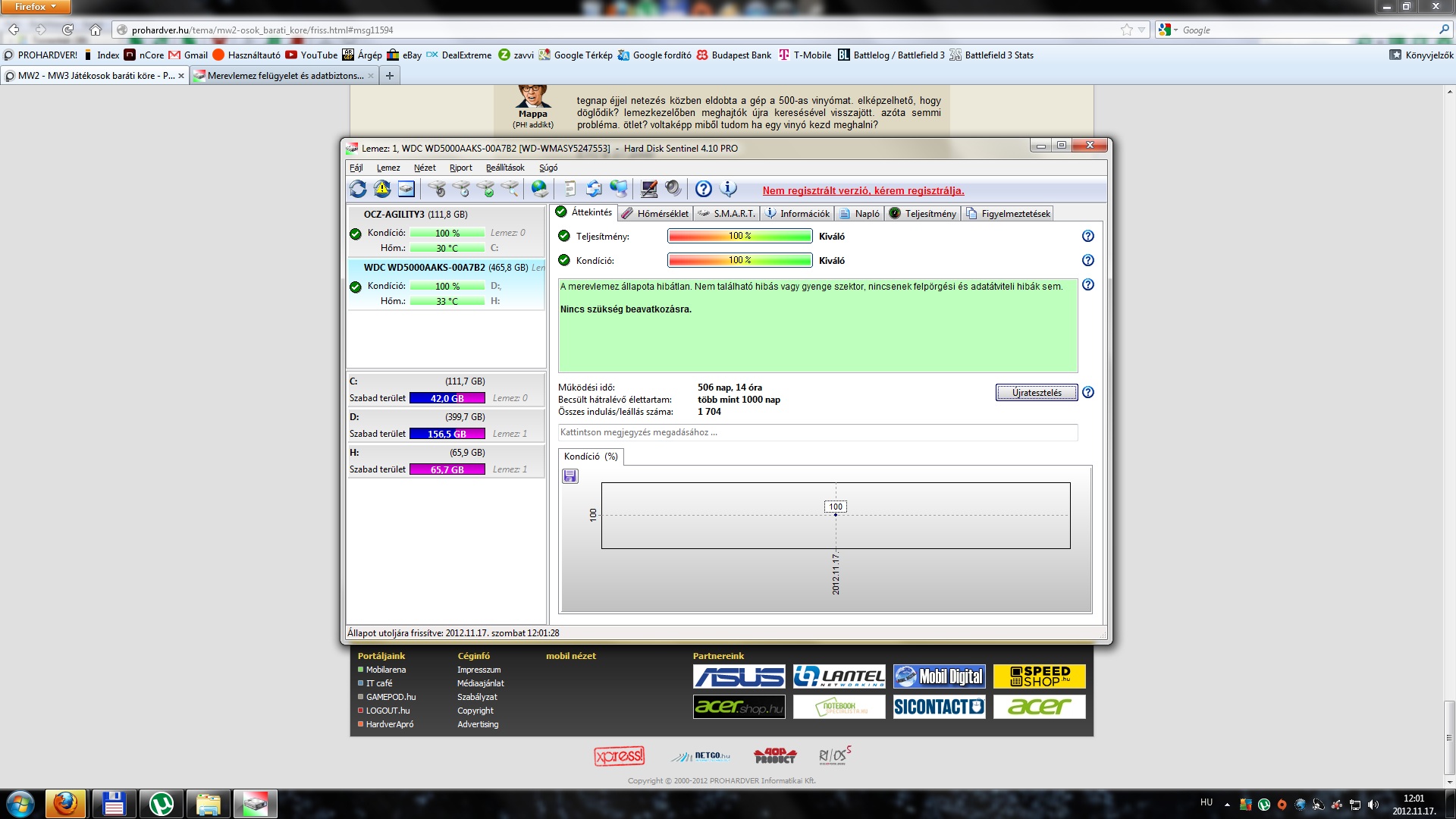Switch to the Figyelmeztetések tab
Viewport: 1456px width, 819px height.
click(x=1008, y=214)
